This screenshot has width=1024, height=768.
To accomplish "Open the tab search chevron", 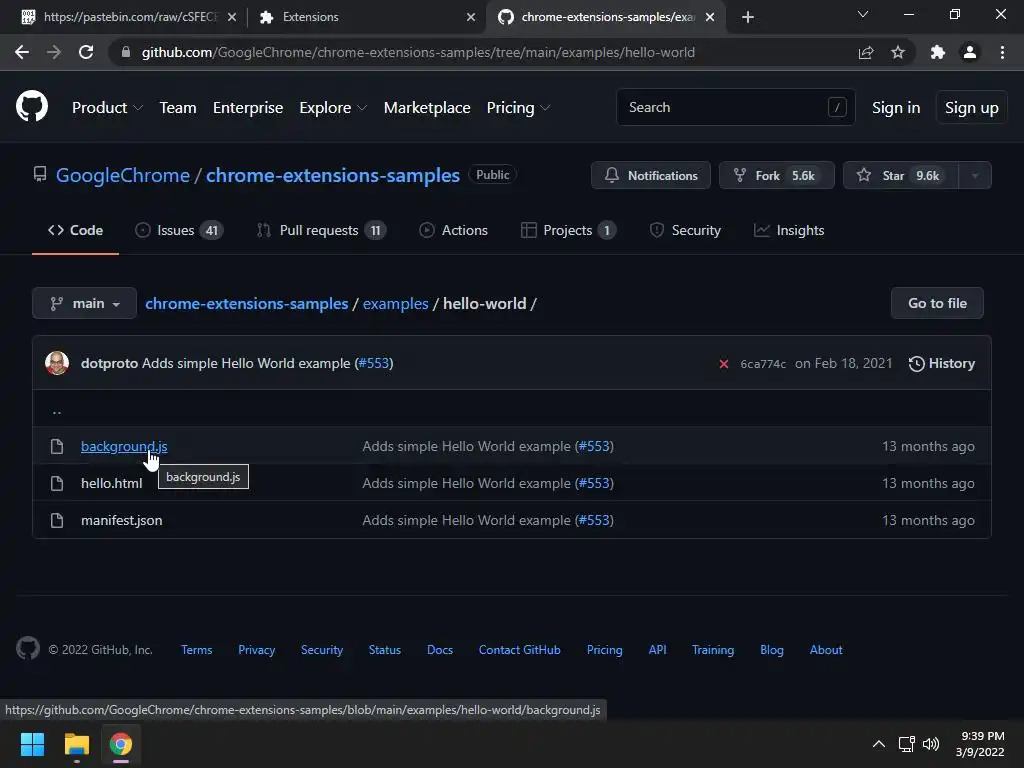I will pyautogui.click(x=863, y=14).
